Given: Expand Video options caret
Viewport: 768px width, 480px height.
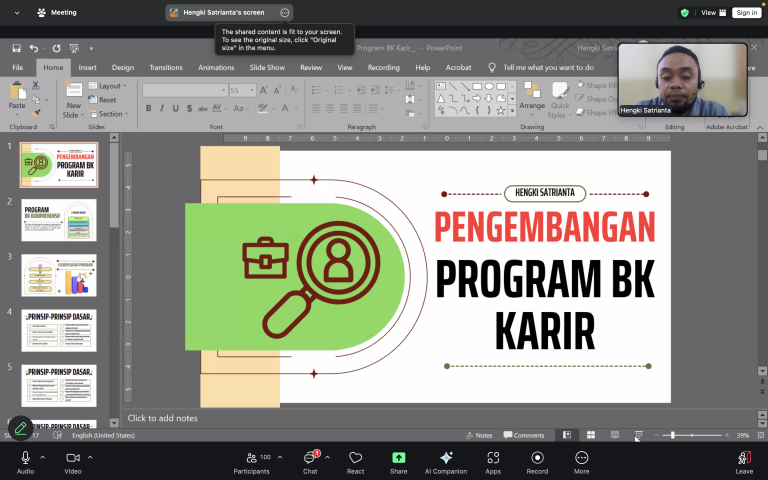Looking at the screenshot, I should pos(90,457).
